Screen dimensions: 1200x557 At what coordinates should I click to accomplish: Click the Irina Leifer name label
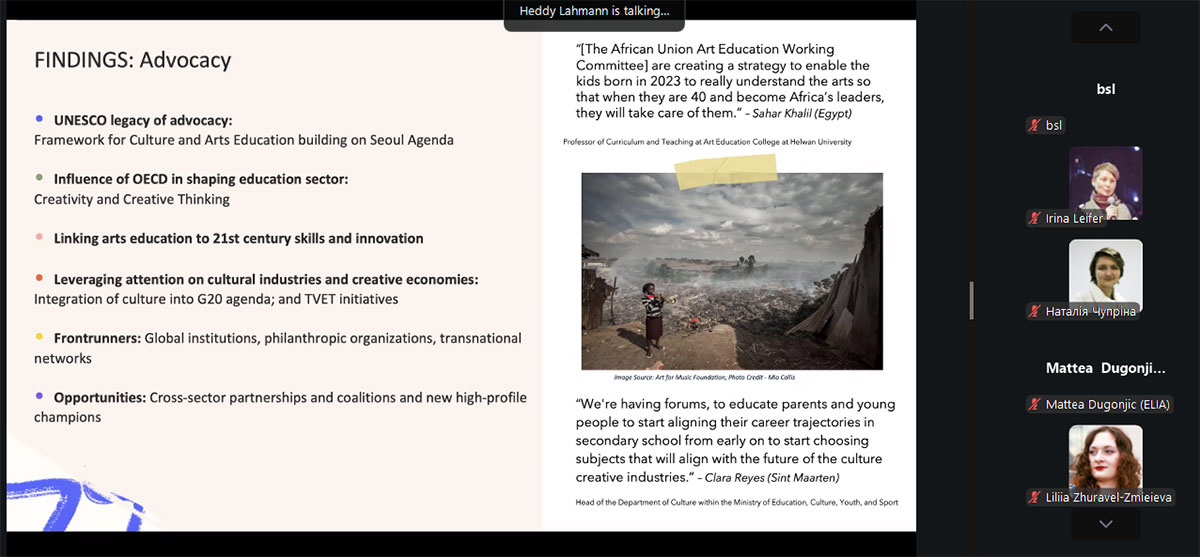click(1075, 218)
